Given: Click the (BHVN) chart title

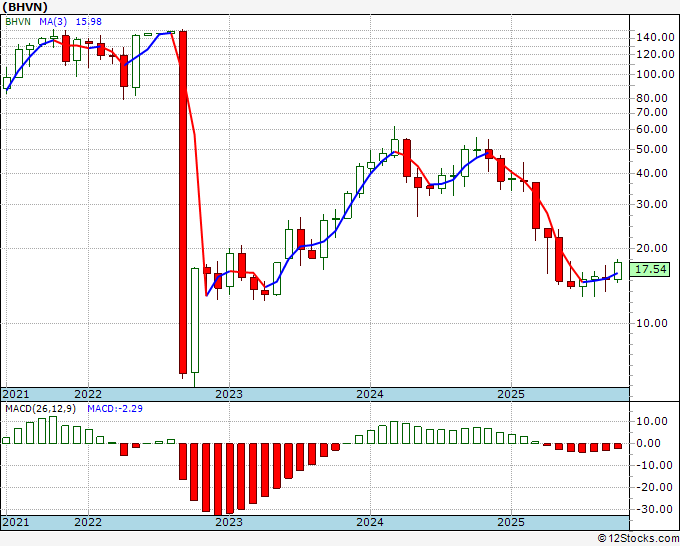Looking at the screenshot, I should click(25, 7).
